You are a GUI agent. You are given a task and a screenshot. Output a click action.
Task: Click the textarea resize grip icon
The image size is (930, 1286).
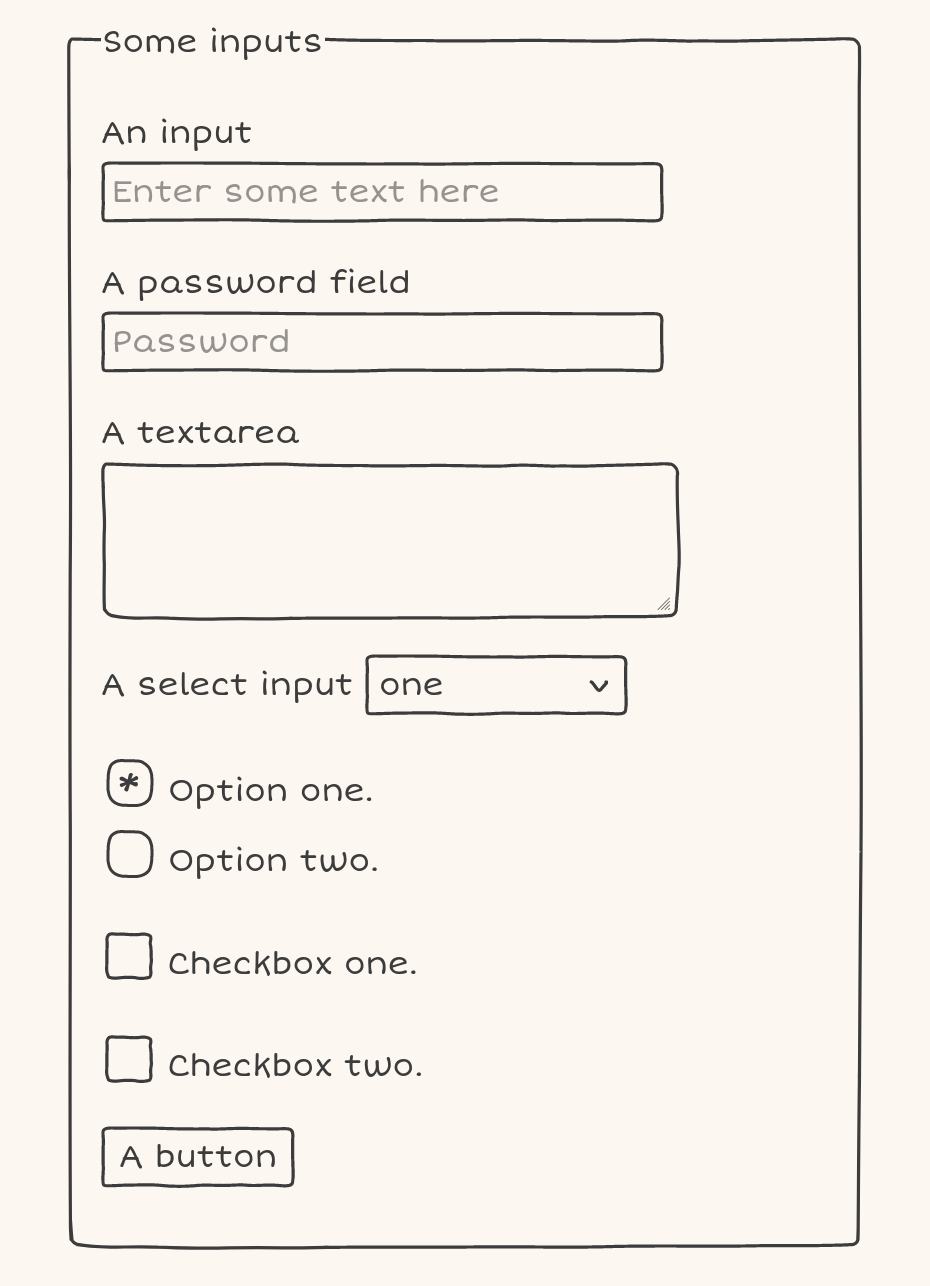(x=665, y=603)
